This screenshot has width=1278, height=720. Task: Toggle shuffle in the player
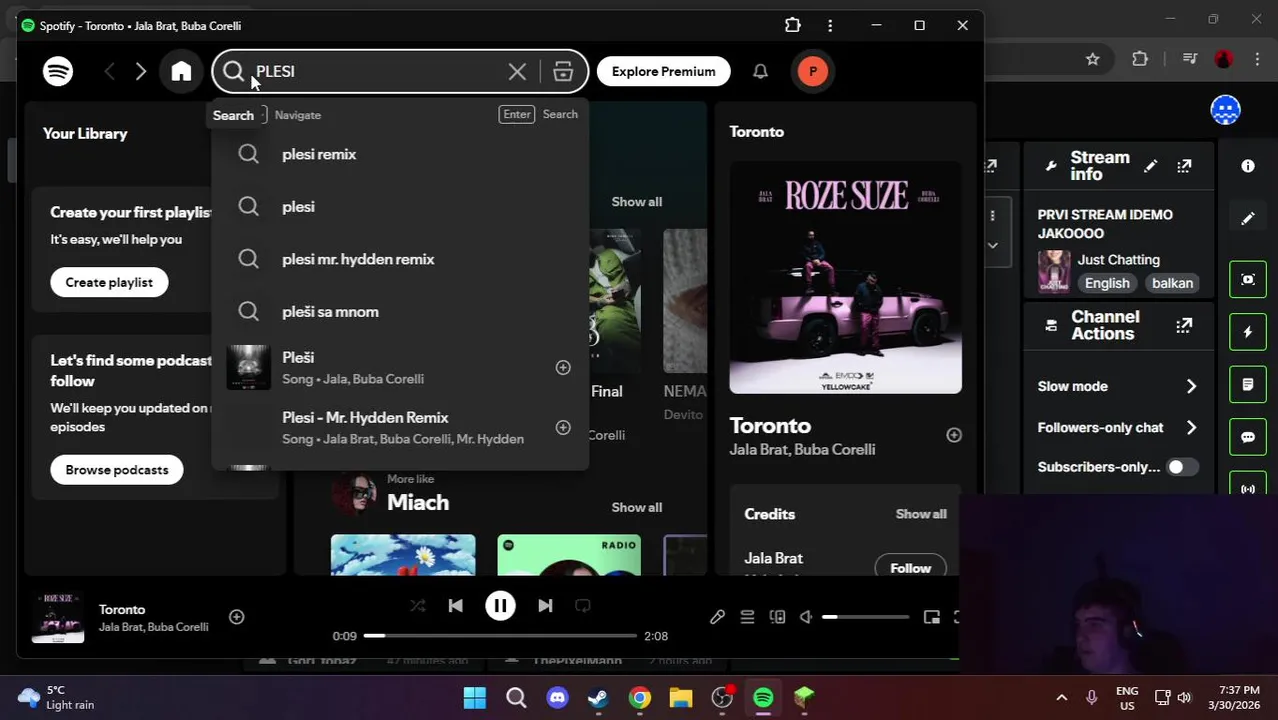(418, 605)
